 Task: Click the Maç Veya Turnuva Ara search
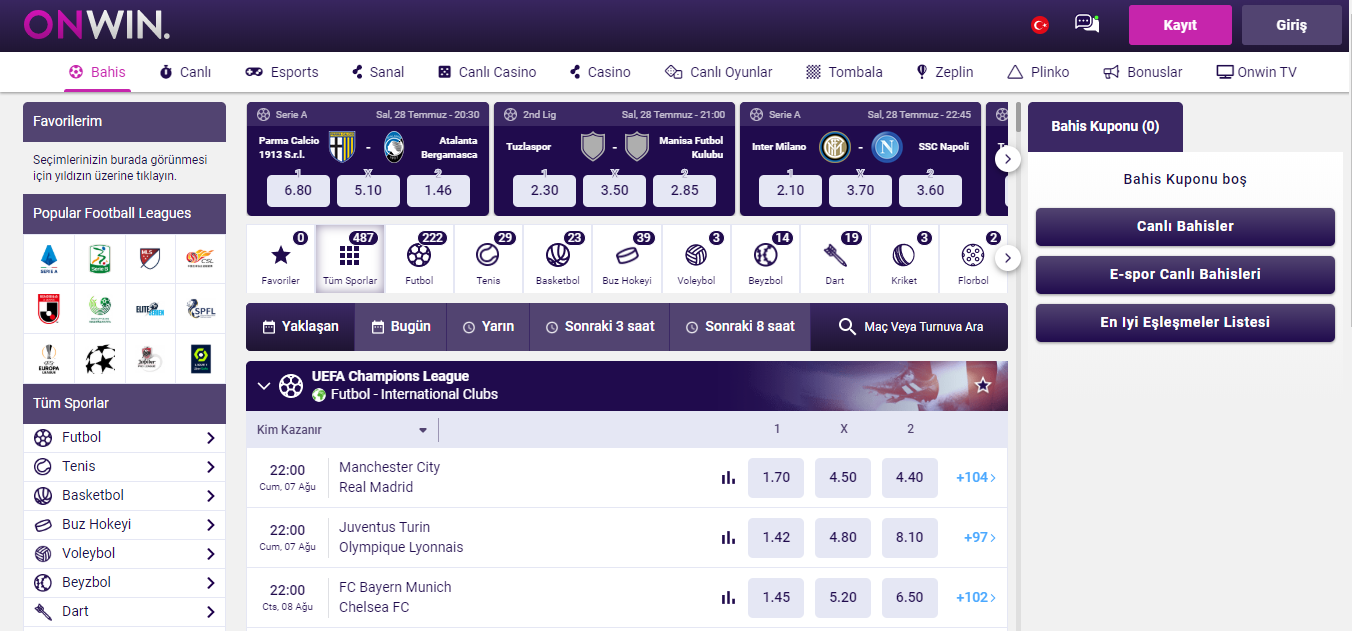910,327
